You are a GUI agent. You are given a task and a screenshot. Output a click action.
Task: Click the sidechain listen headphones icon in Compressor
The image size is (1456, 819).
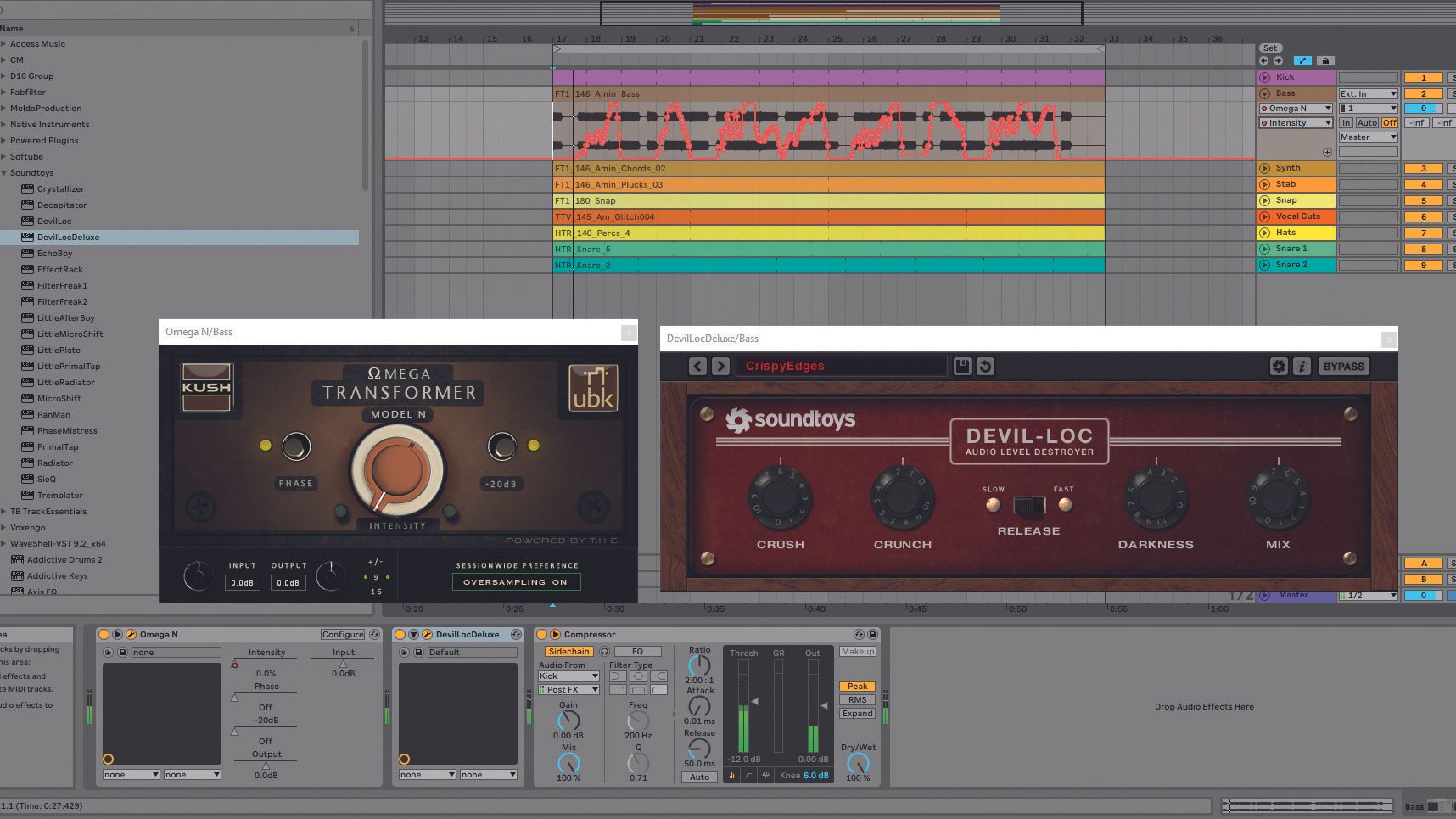pyautogui.click(x=604, y=652)
